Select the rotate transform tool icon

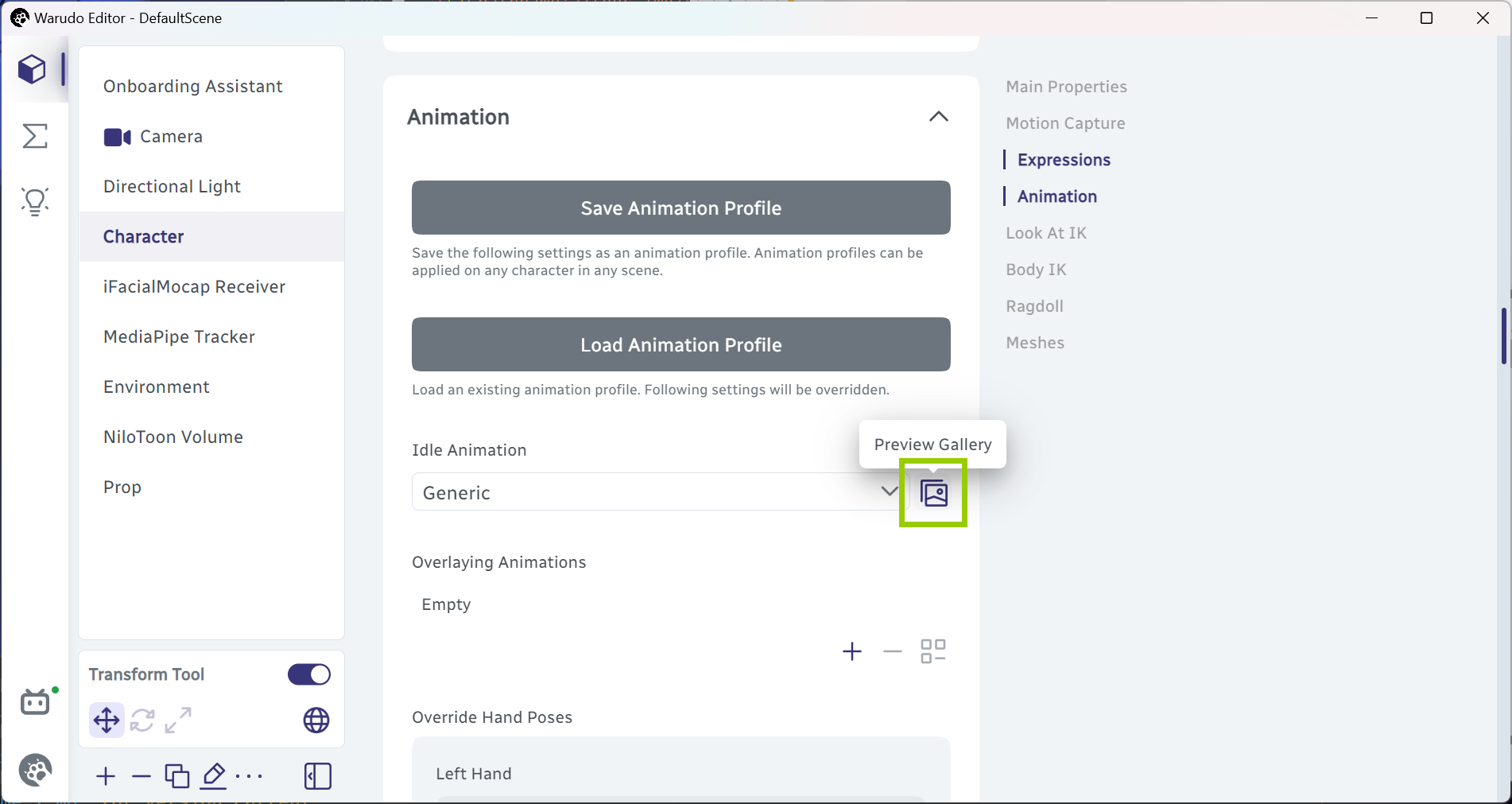coord(142,720)
